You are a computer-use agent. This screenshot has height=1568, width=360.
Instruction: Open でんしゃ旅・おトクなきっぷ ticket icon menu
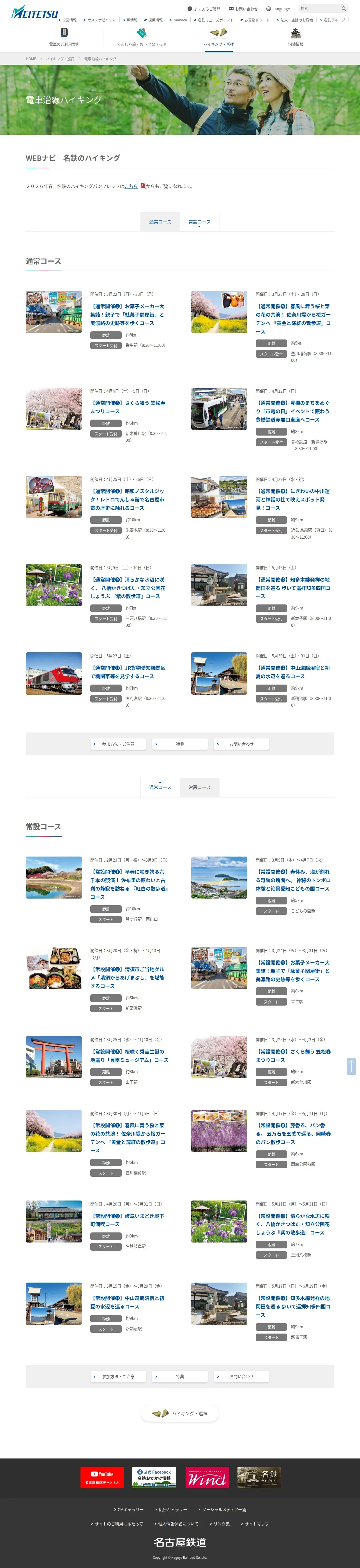pos(141,37)
